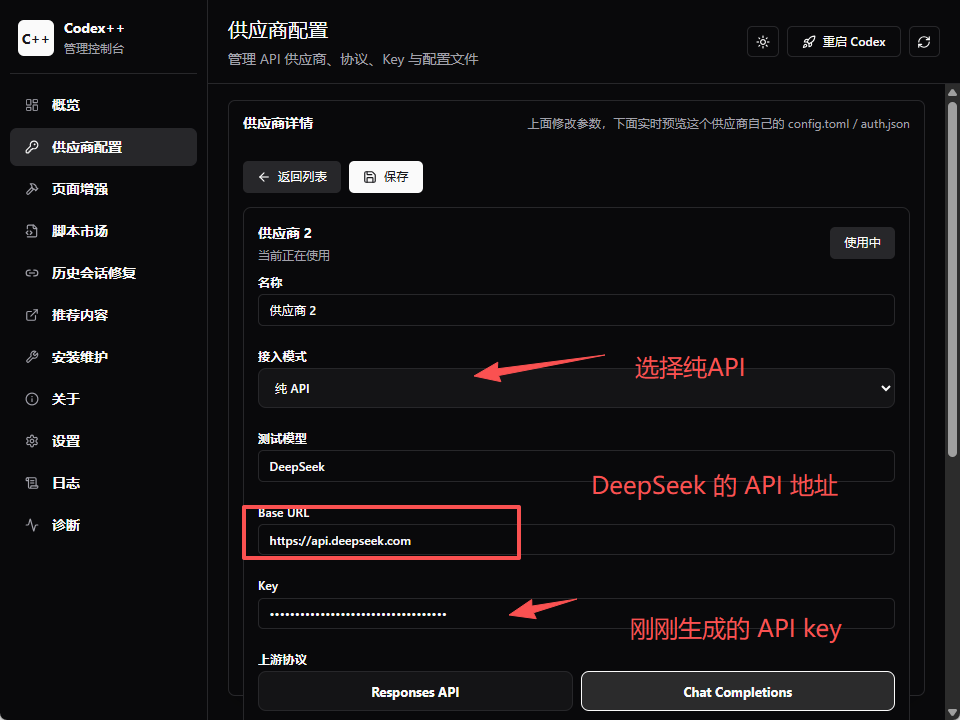Click the 当前正在使用 status text
Viewport: 960px width, 720px height.
[x=294, y=255]
